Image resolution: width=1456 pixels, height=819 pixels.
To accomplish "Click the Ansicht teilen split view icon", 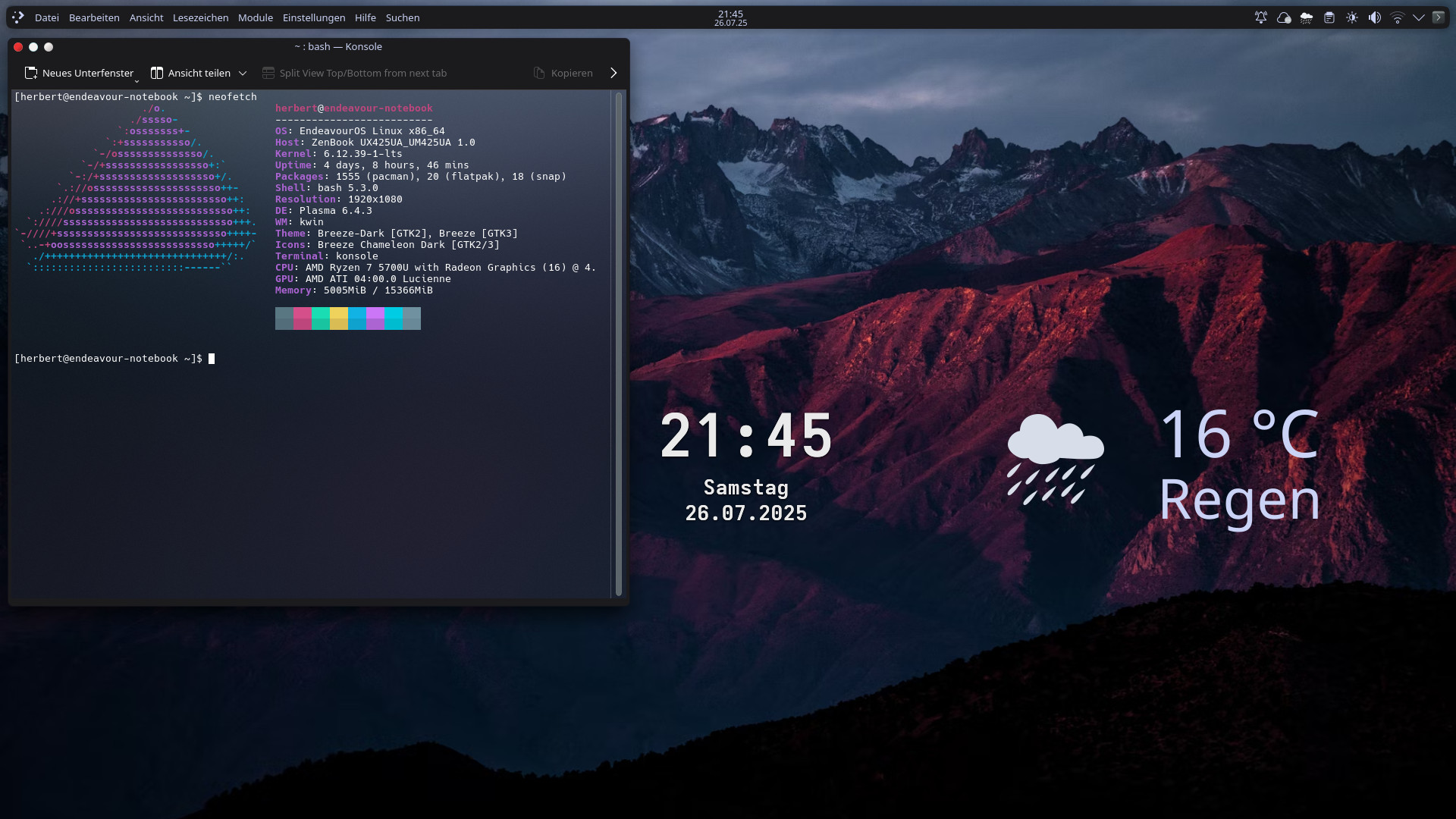I will point(157,73).
